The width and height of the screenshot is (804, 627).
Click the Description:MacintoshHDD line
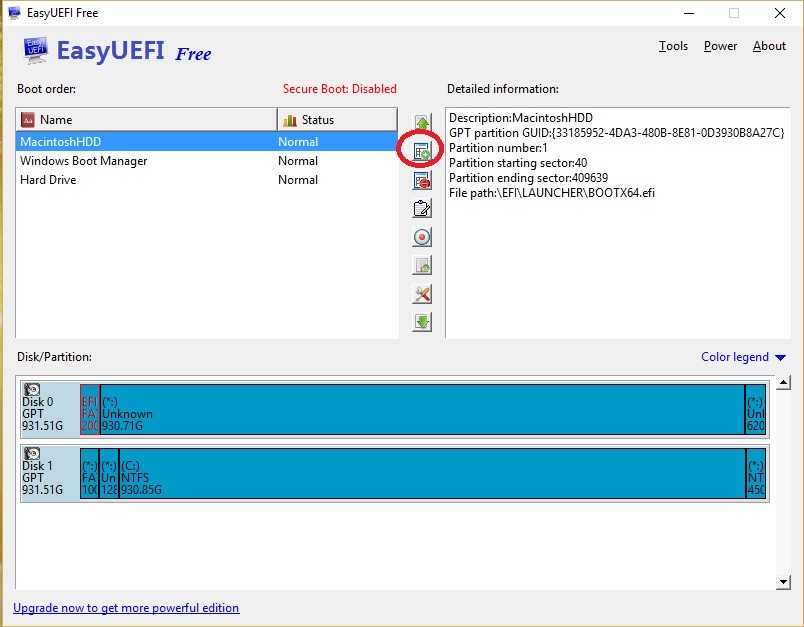tap(521, 118)
